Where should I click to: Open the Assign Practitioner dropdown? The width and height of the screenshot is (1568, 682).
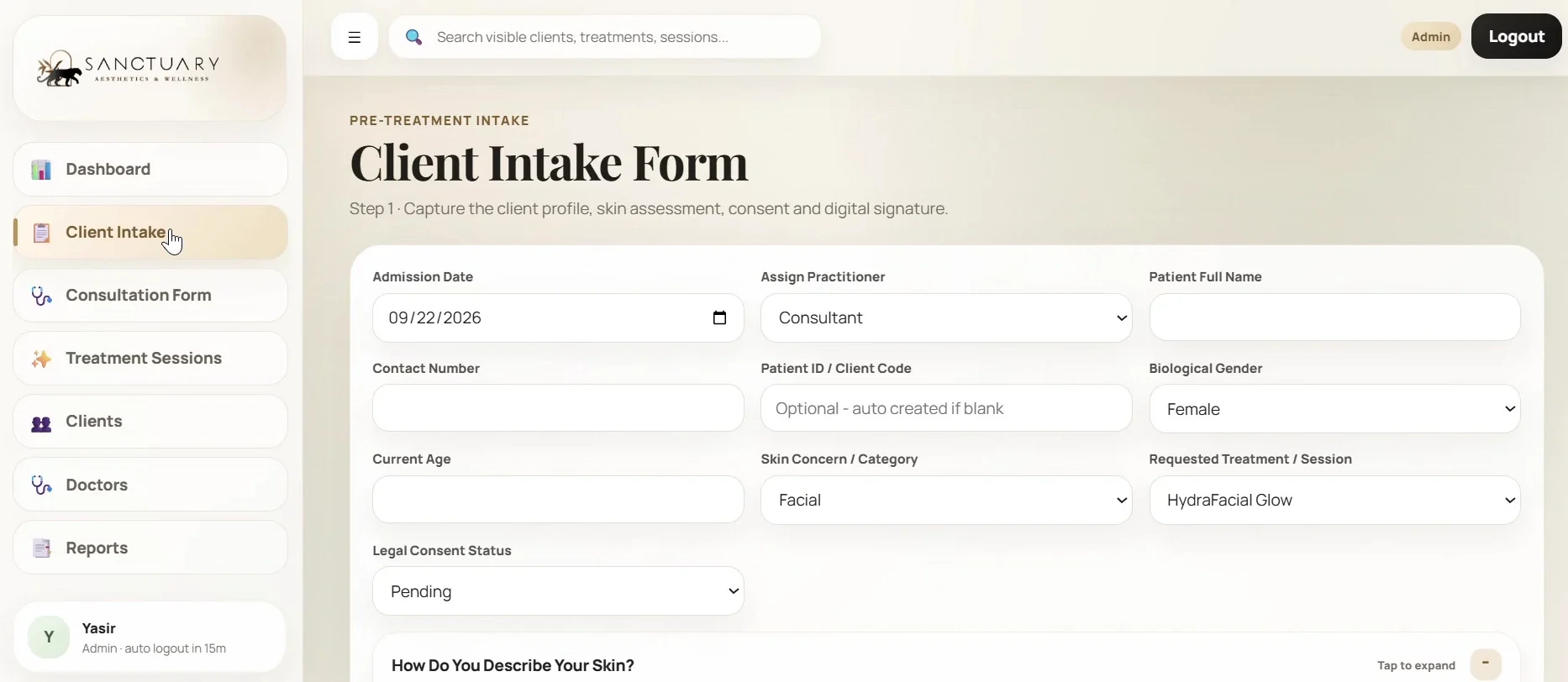pos(946,317)
